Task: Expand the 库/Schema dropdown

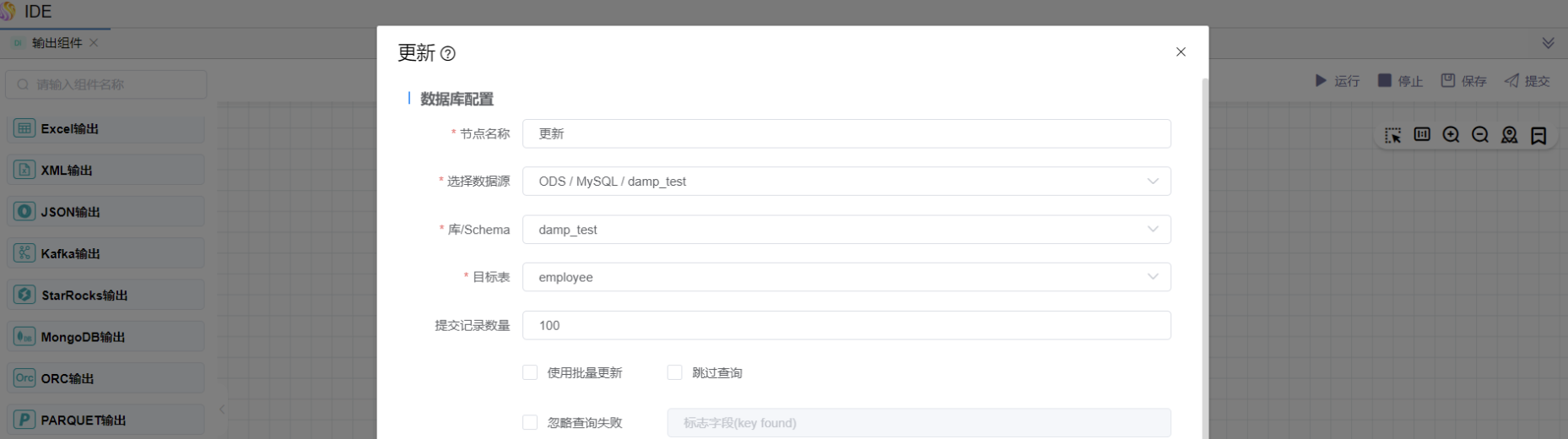Action: pyautogui.click(x=846, y=230)
